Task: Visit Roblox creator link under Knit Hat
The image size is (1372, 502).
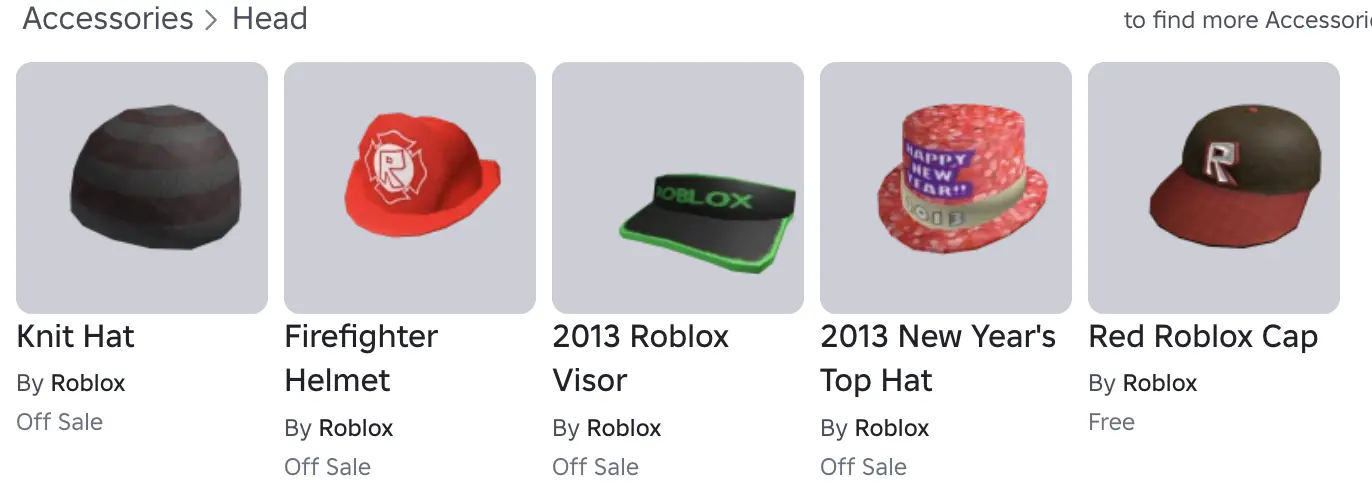Action: tap(88, 383)
